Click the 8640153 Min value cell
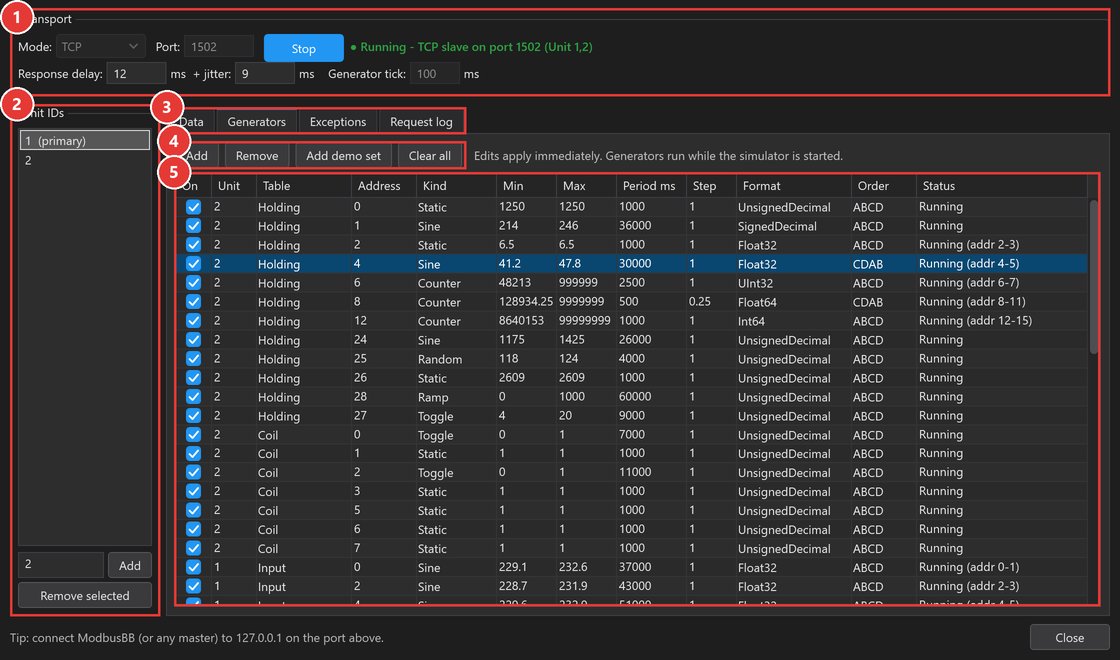Image resolution: width=1120 pixels, height=660 pixels. pyautogui.click(x=526, y=320)
